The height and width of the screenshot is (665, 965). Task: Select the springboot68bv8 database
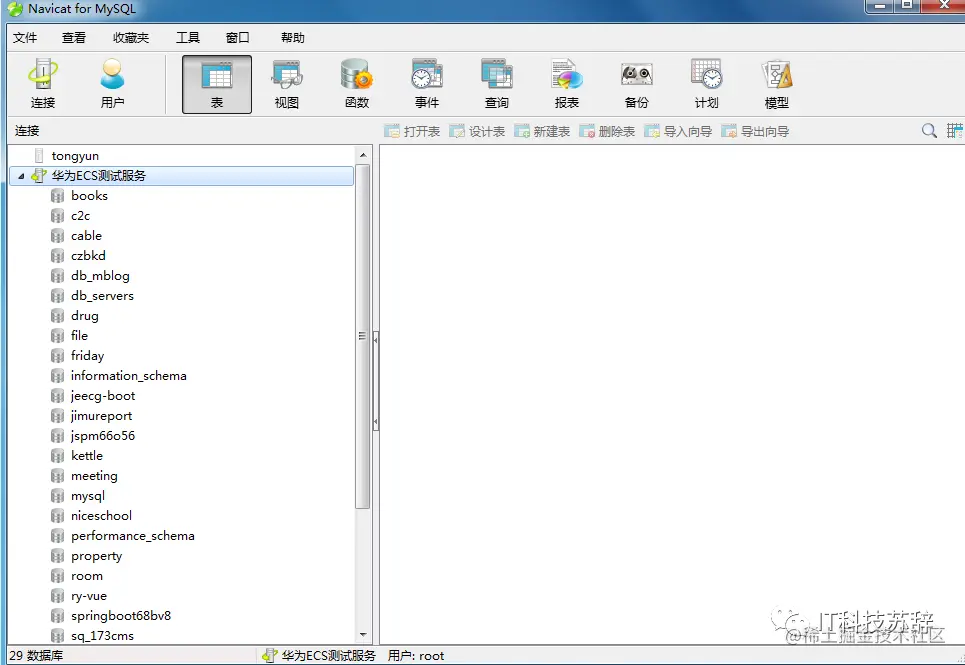click(x=121, y=616)
